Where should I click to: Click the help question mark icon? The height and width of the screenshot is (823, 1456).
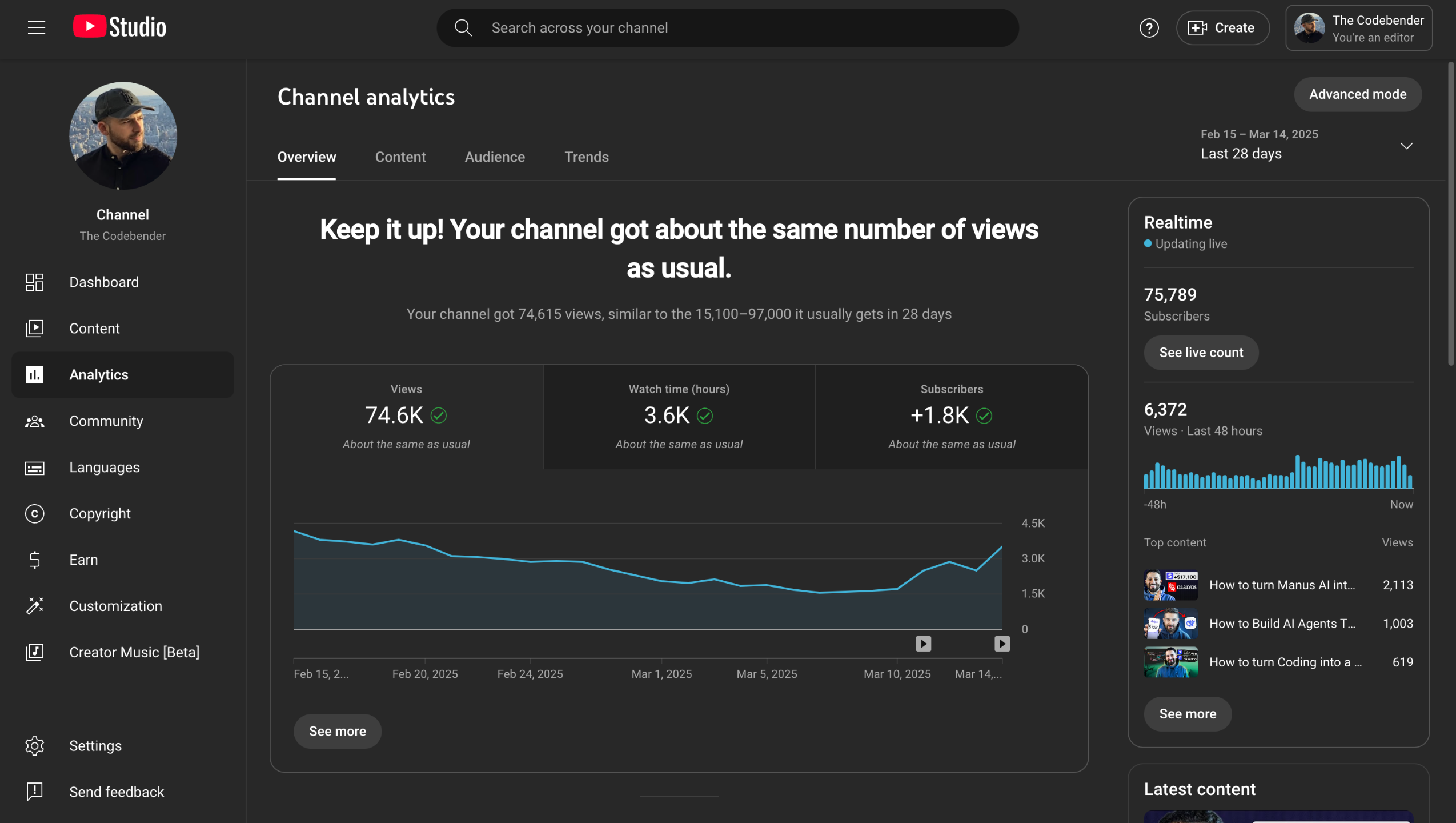[x=1149, y=27]
